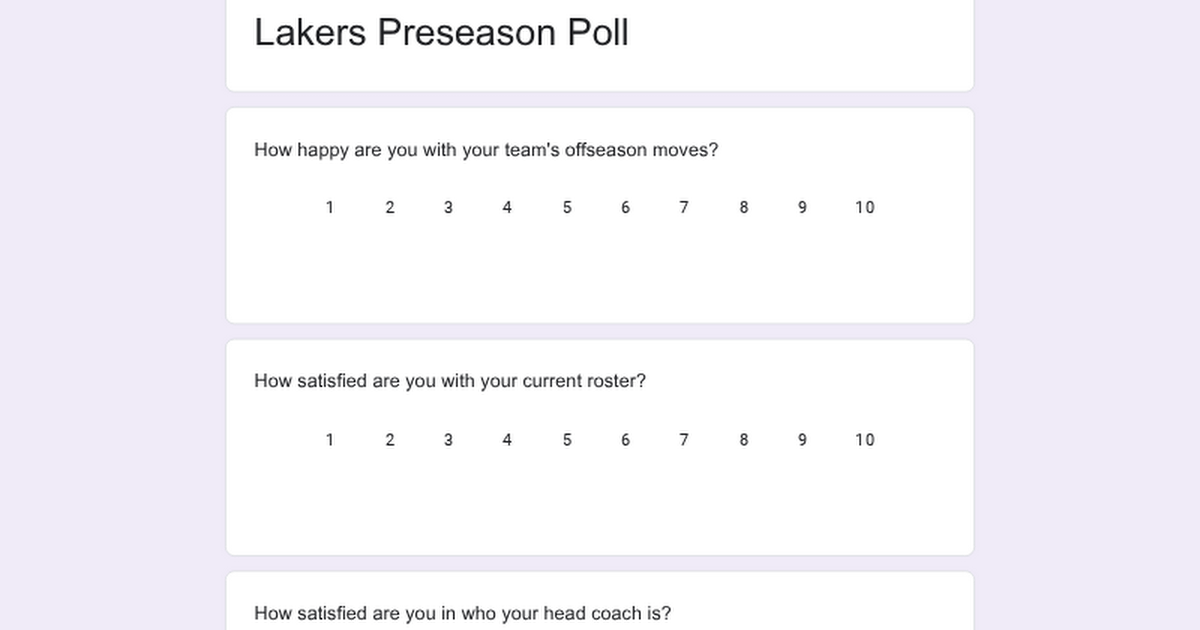Rate offseason moves happiness as 5
This screenshot has height=630, width=1200.
[566, 207]
